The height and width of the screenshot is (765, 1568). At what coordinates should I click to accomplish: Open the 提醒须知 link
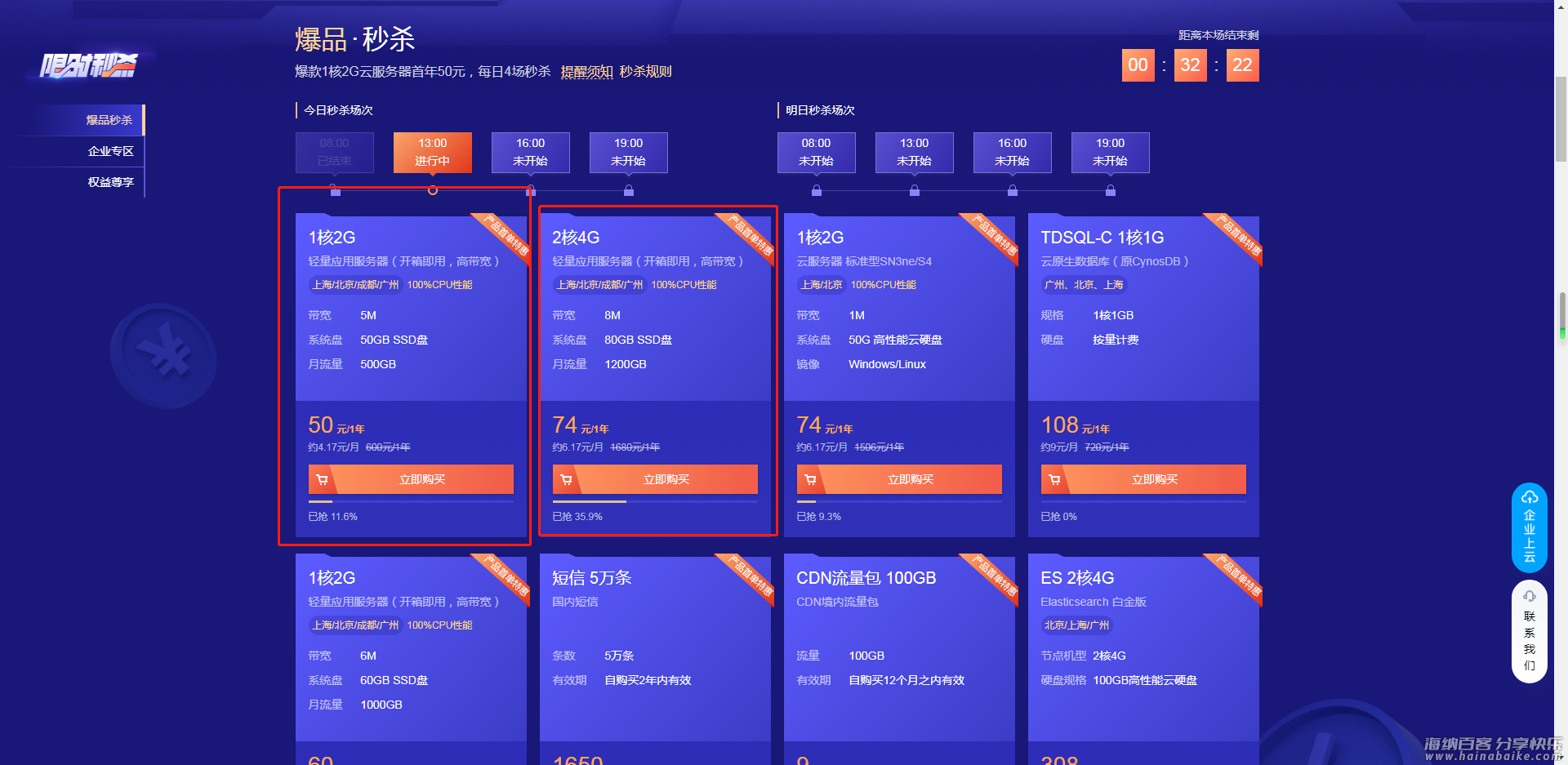tap(586, 72)
